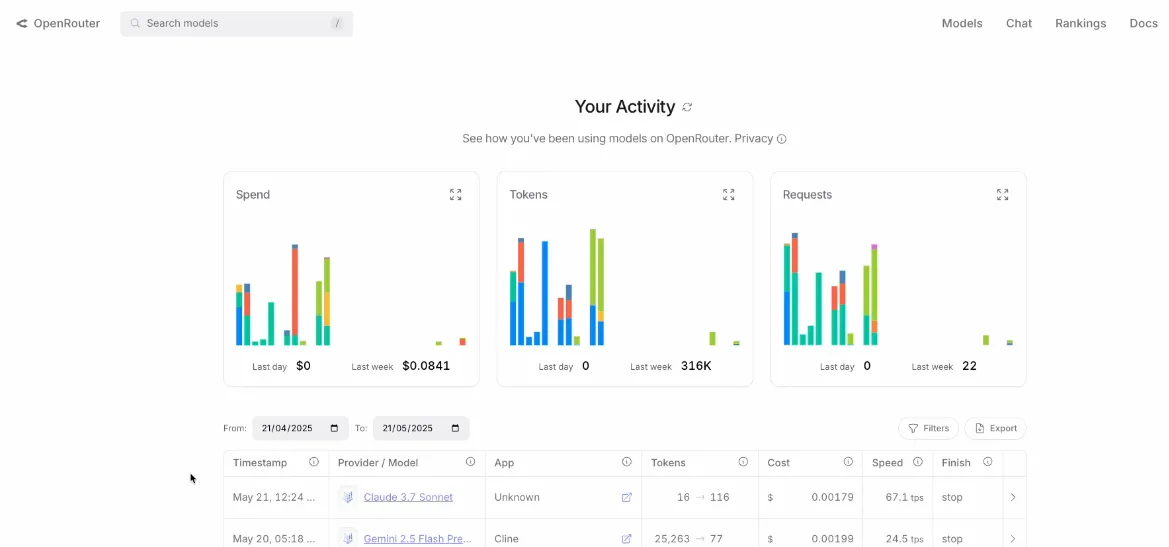Focus the Search models input field
The height and width of the screenshot is (547, 1169).
coord(236,23)
